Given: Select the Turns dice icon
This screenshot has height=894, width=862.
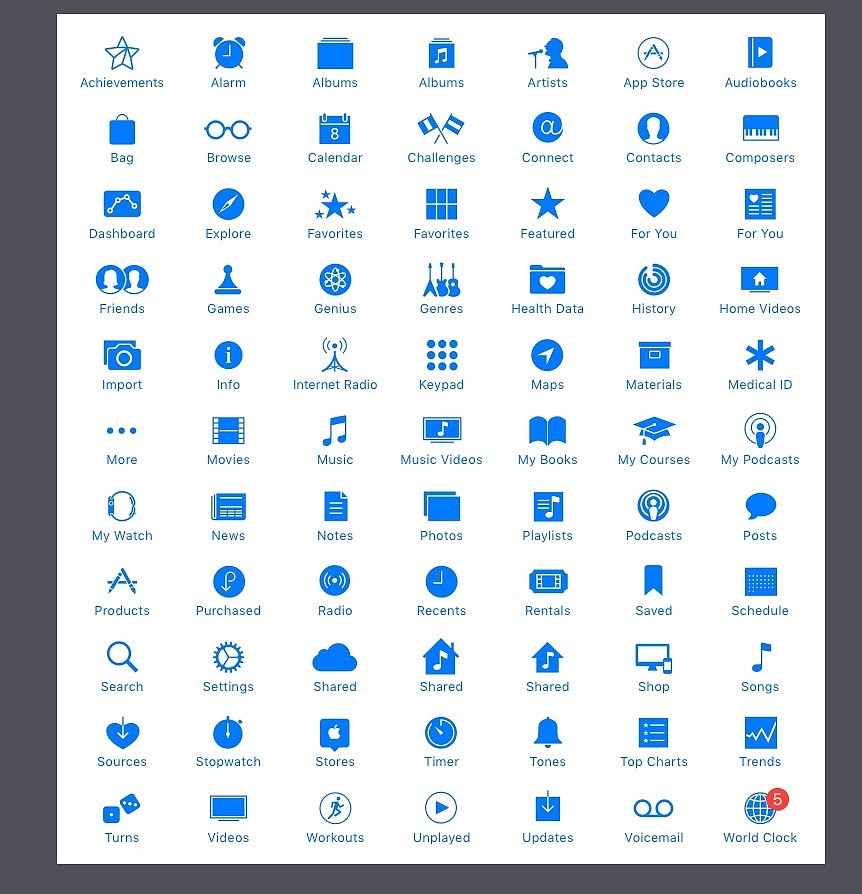Looking at the screenshot, I should click(121, 808).
